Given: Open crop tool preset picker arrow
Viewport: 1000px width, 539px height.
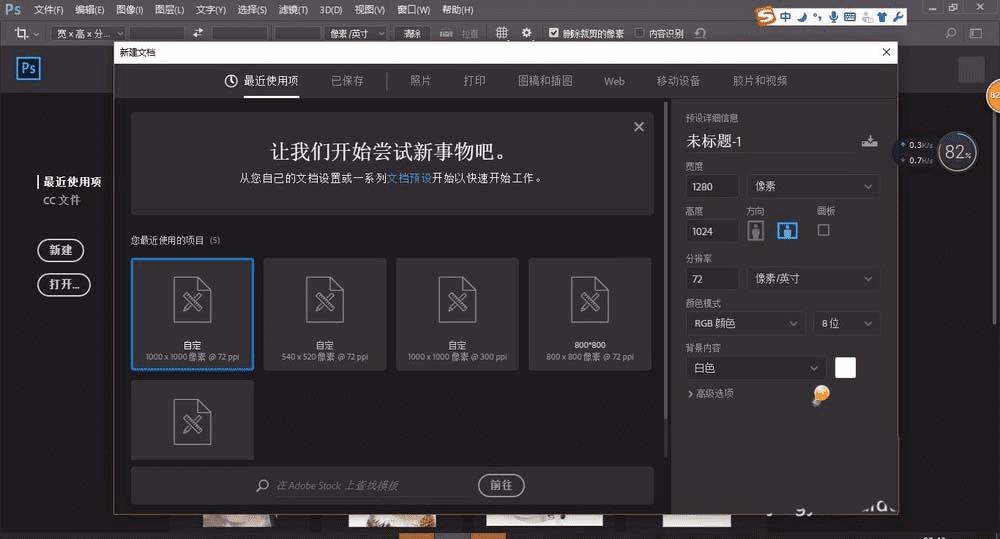Looking at the screenshot, I should click(x=36, y=34).
